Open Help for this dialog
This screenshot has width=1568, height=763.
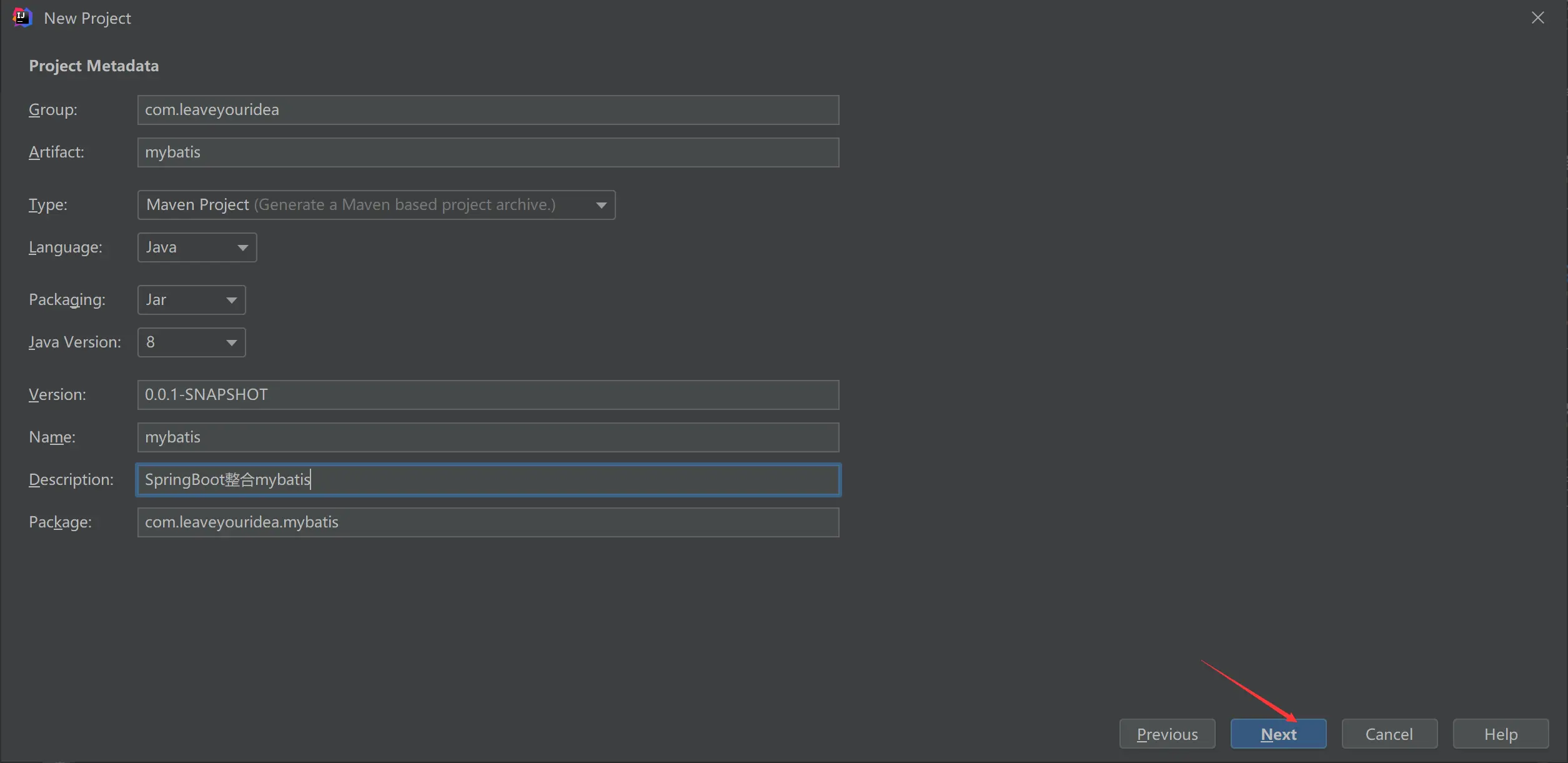(x=1500, y=734)
